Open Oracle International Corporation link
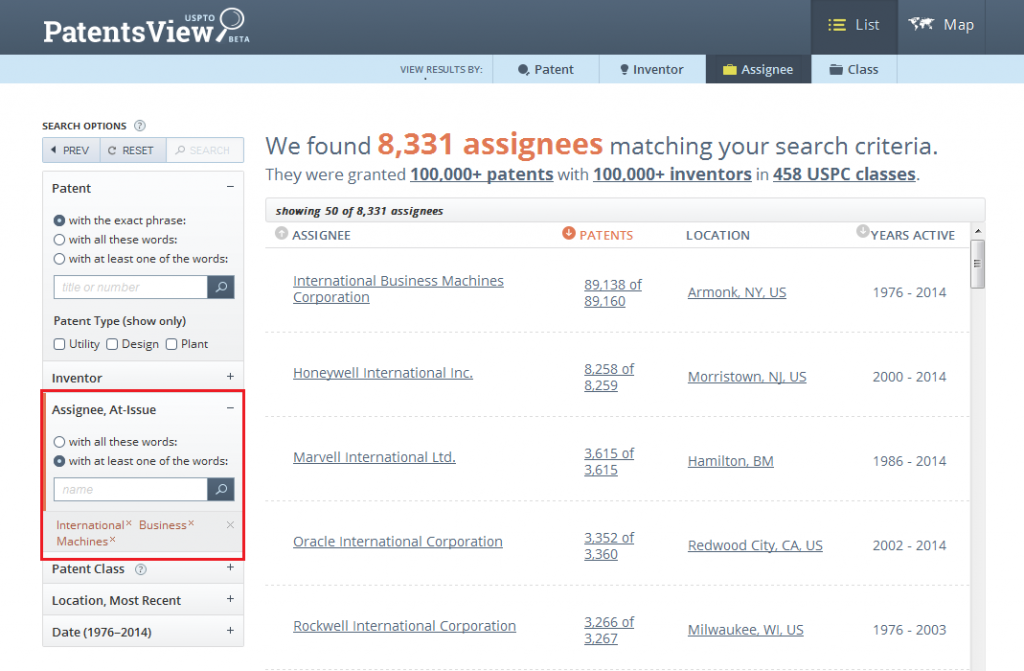 398,542
